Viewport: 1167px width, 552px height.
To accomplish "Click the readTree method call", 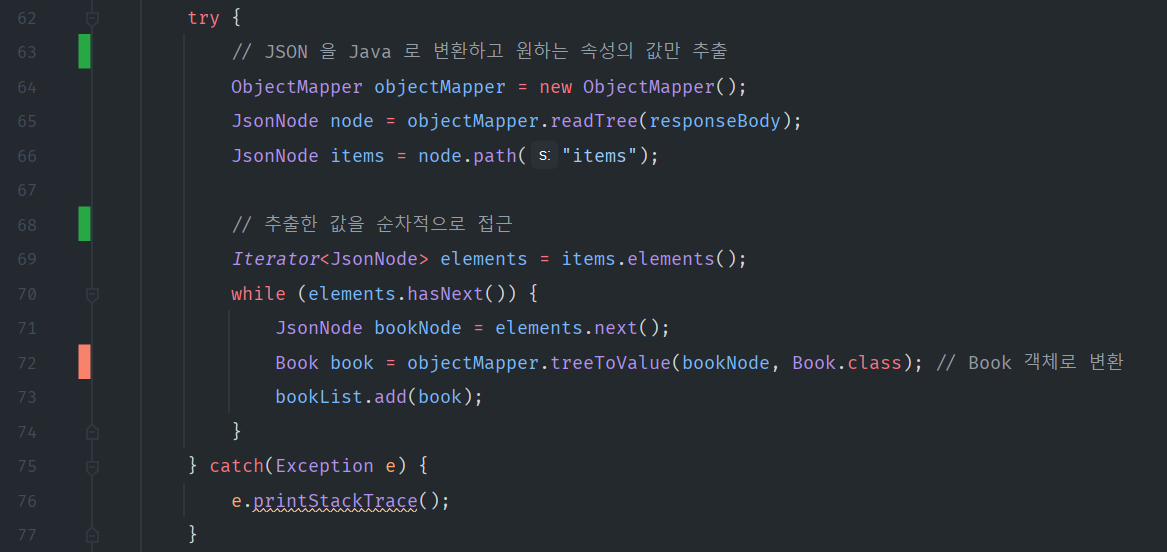I will click(x=594, y=121).
